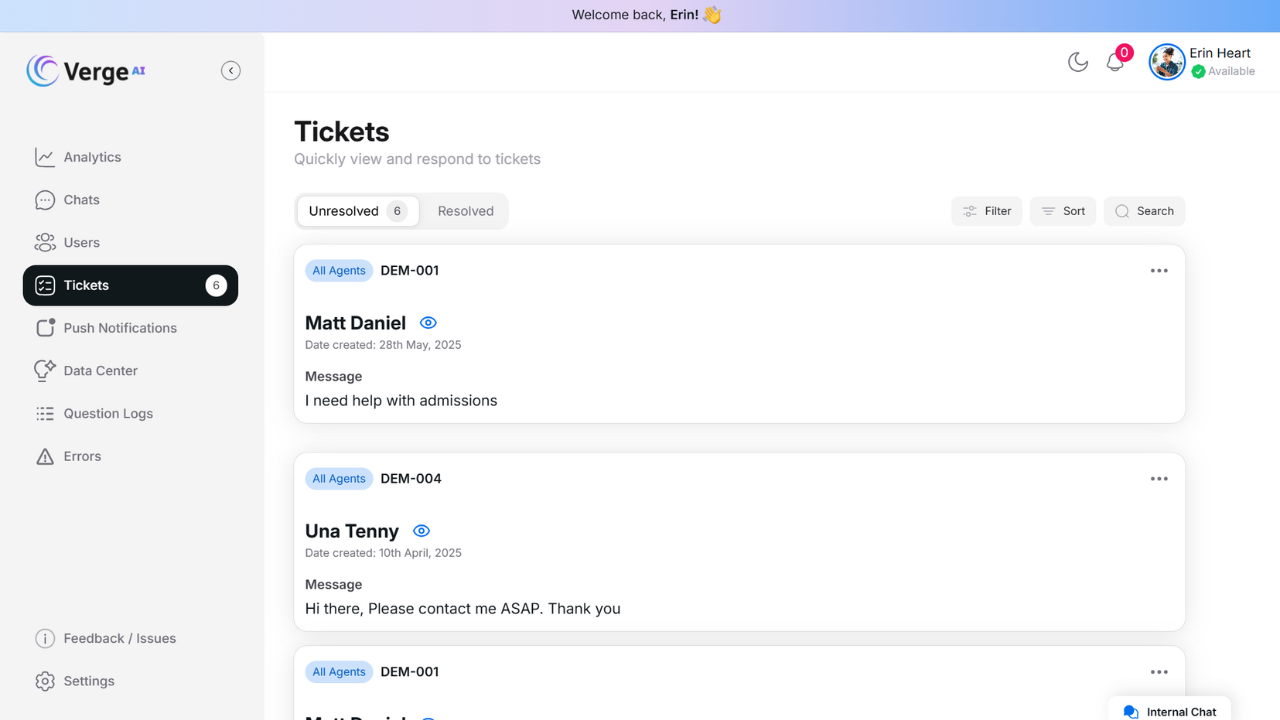Screen dimensions: 1280x720
Task: Switch to the Resolved tab
Action: (465, 211)
